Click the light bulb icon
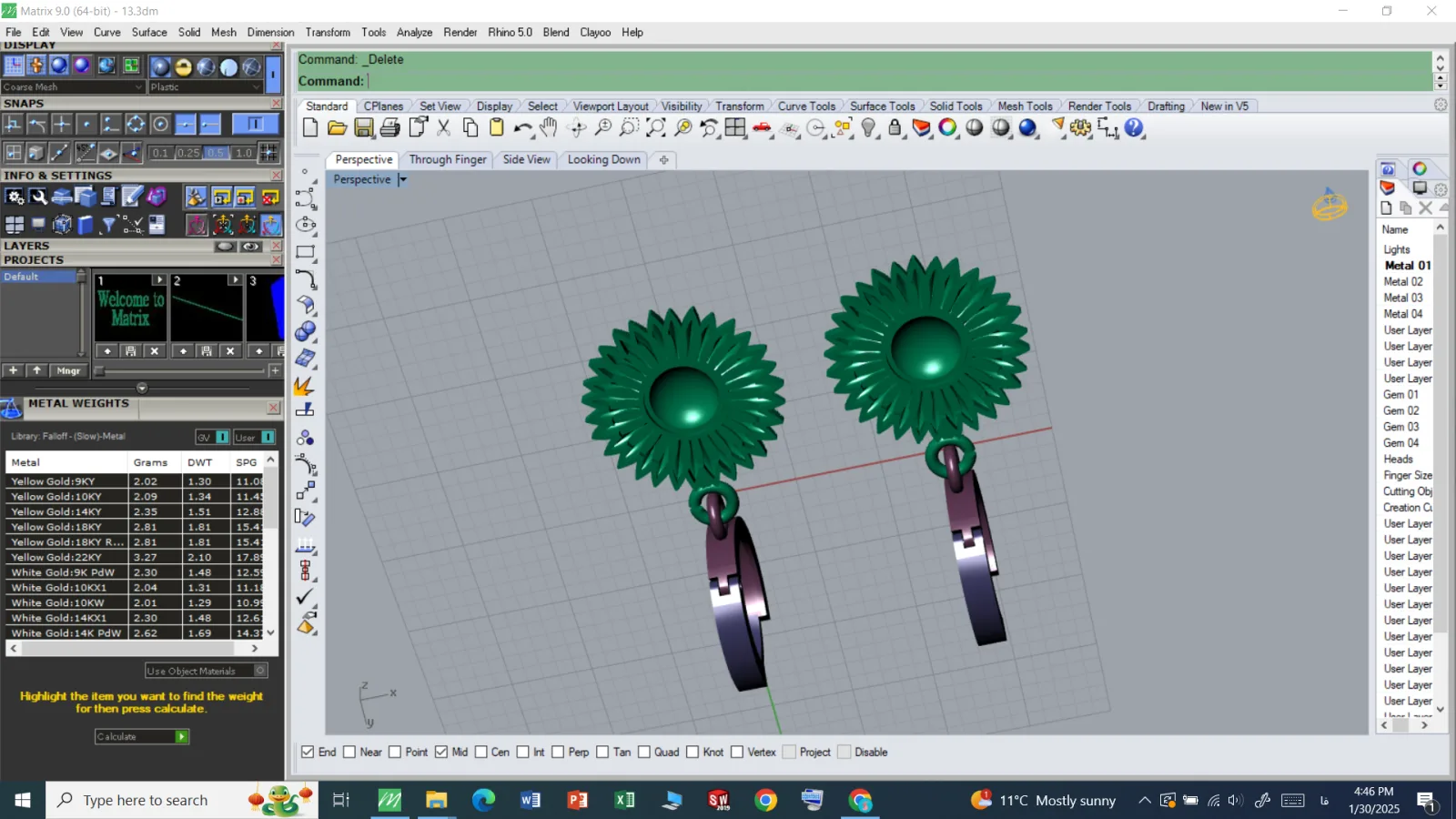This screenshot has height=819, width=1456. pyautogui.click(x=869, y=128)
